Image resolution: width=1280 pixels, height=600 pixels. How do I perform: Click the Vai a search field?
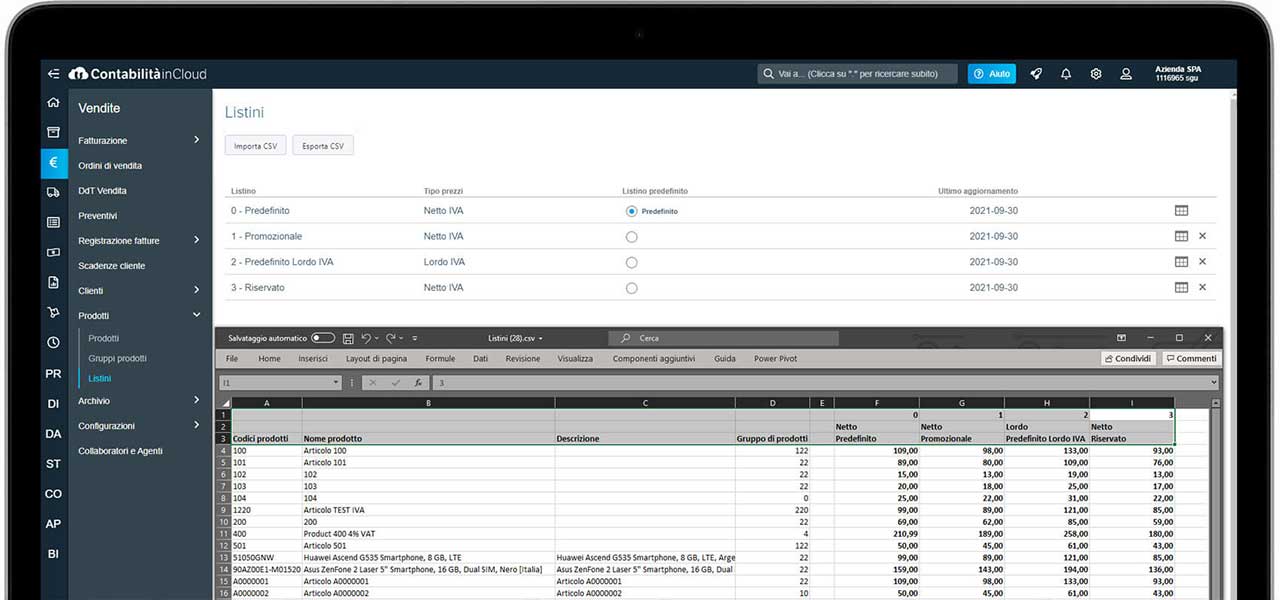(857, 74)
